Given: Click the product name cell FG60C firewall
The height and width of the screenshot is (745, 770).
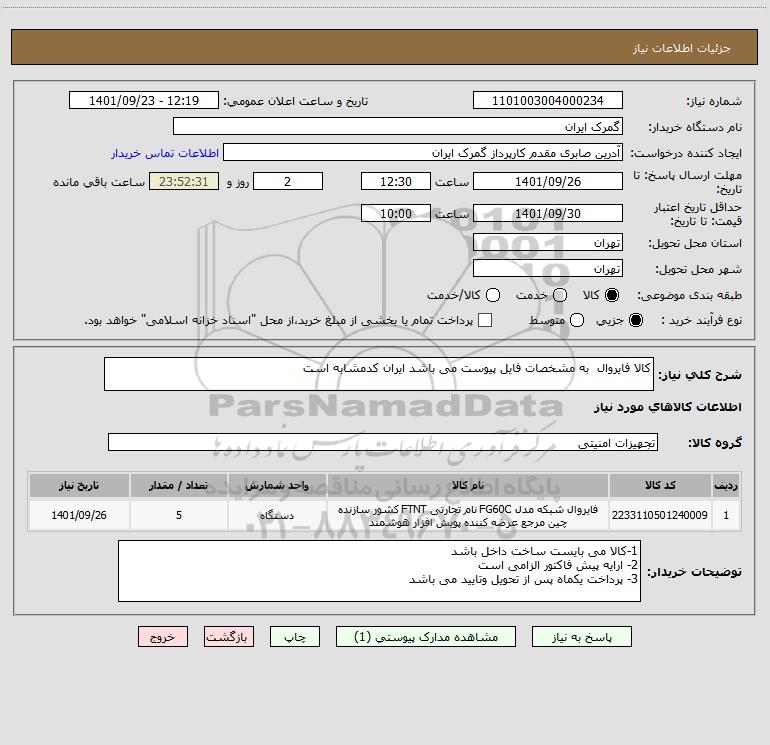Looking at the screenshot, I should point(468,515).
